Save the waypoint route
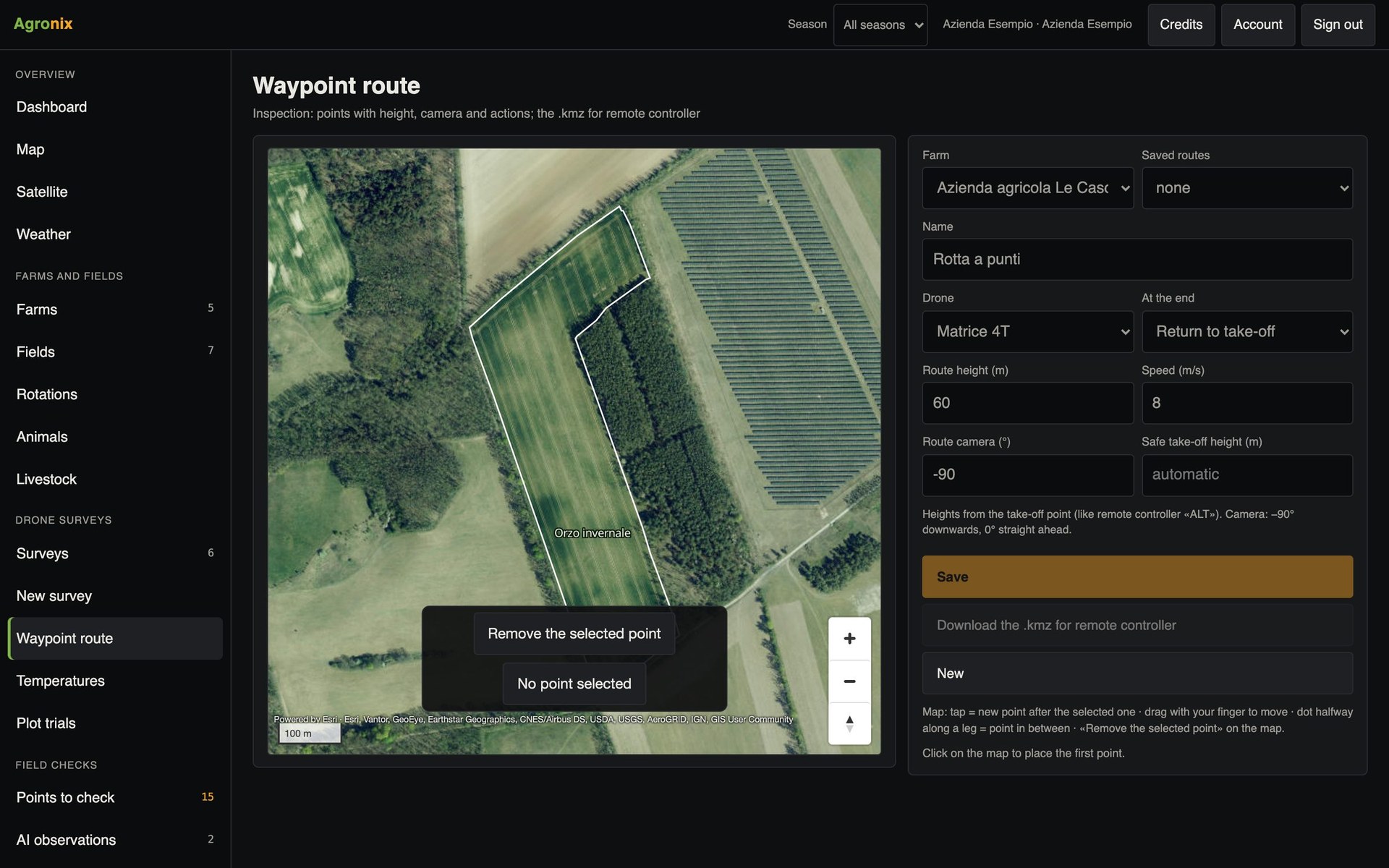Screen dimensions: 1389x868 coord(1137,577)
